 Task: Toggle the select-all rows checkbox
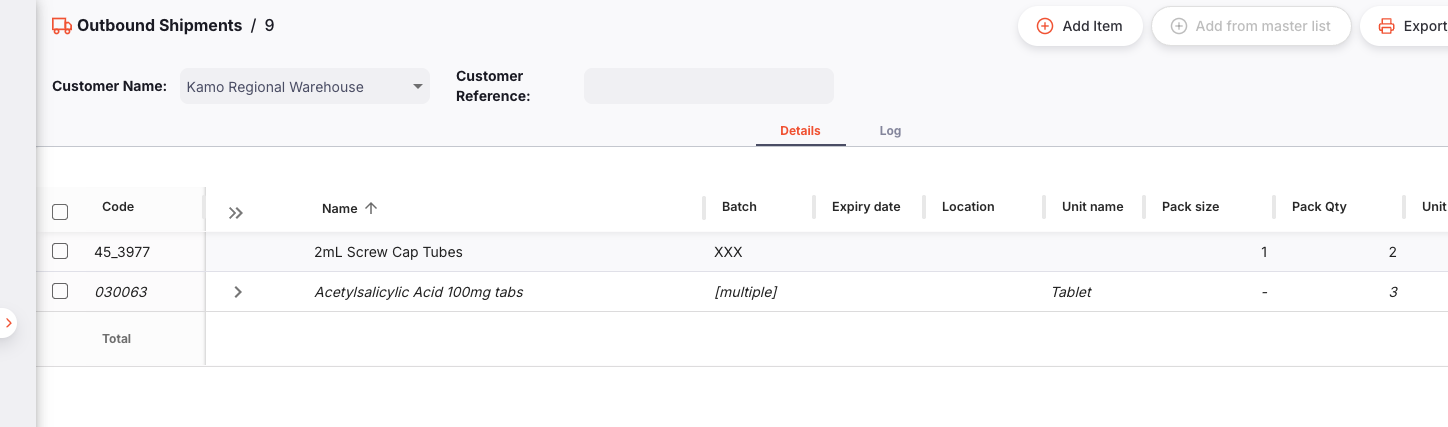pos(60,212)
